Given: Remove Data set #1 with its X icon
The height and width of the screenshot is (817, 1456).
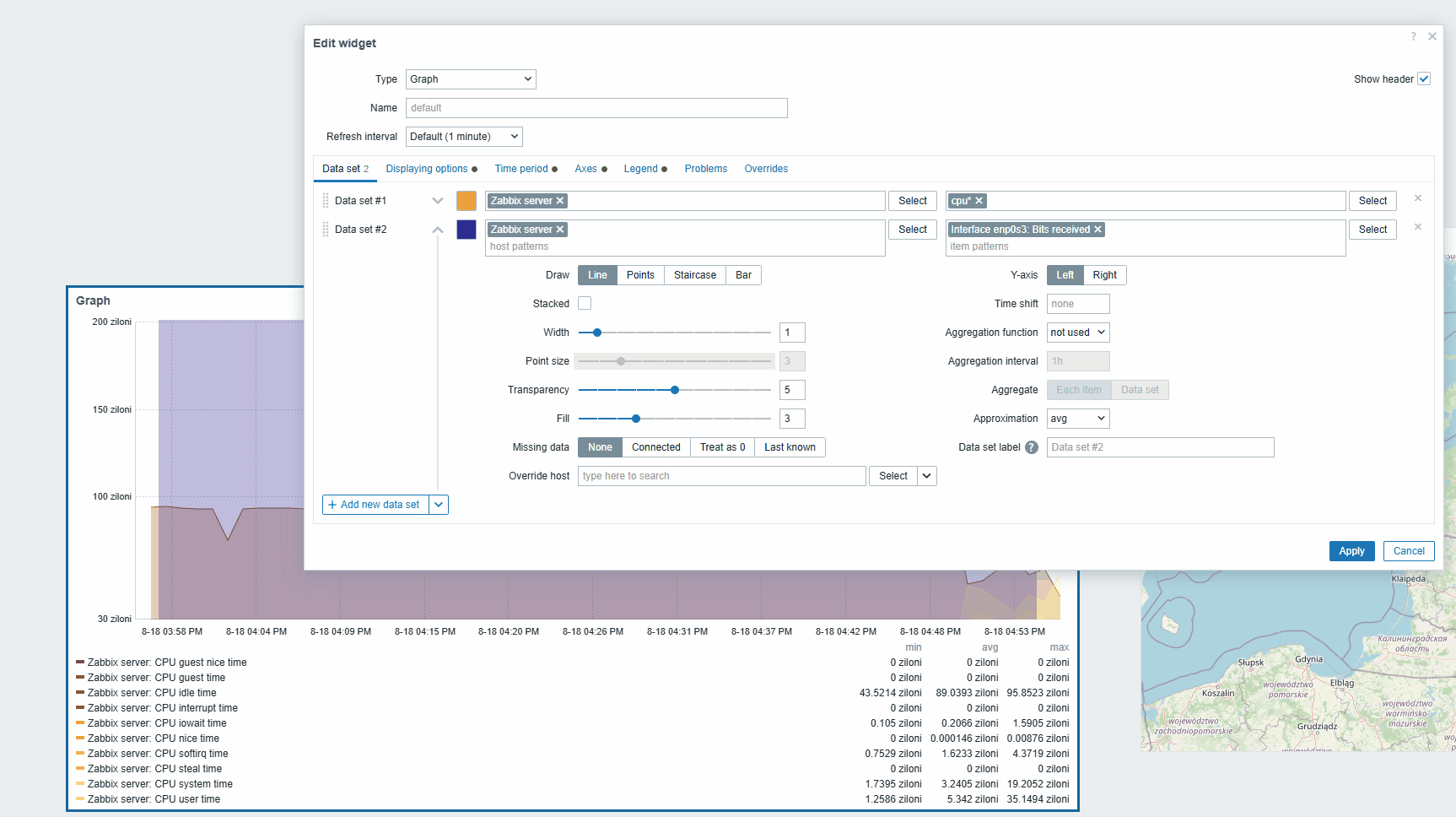Looking at the screenshot, I should pos(1418,198).
